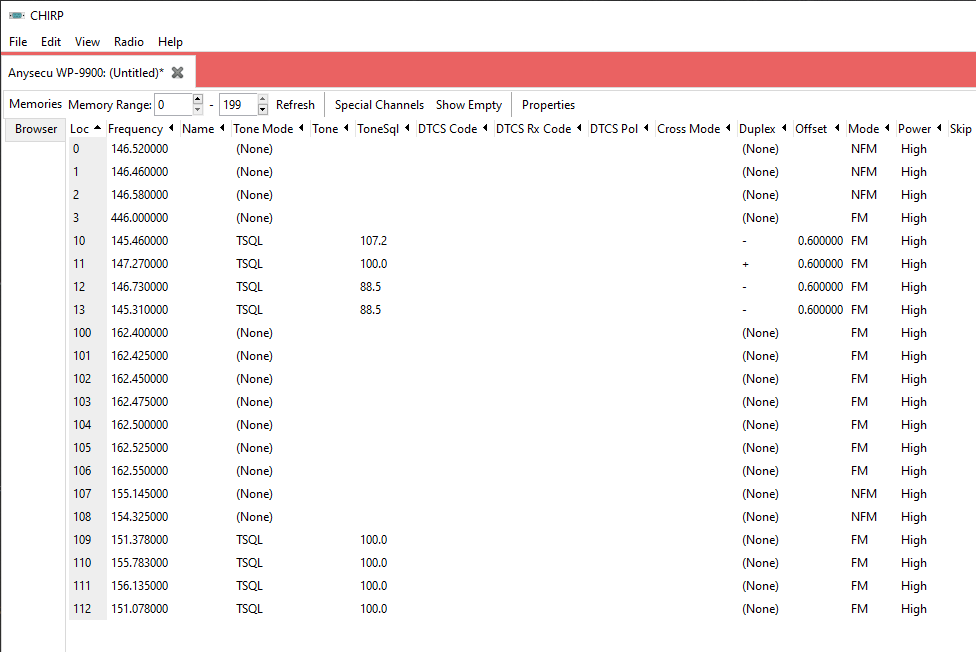Click (None) duplex cell in row 100
This screenshot has height=652, width=976.
tap(760, 333)
